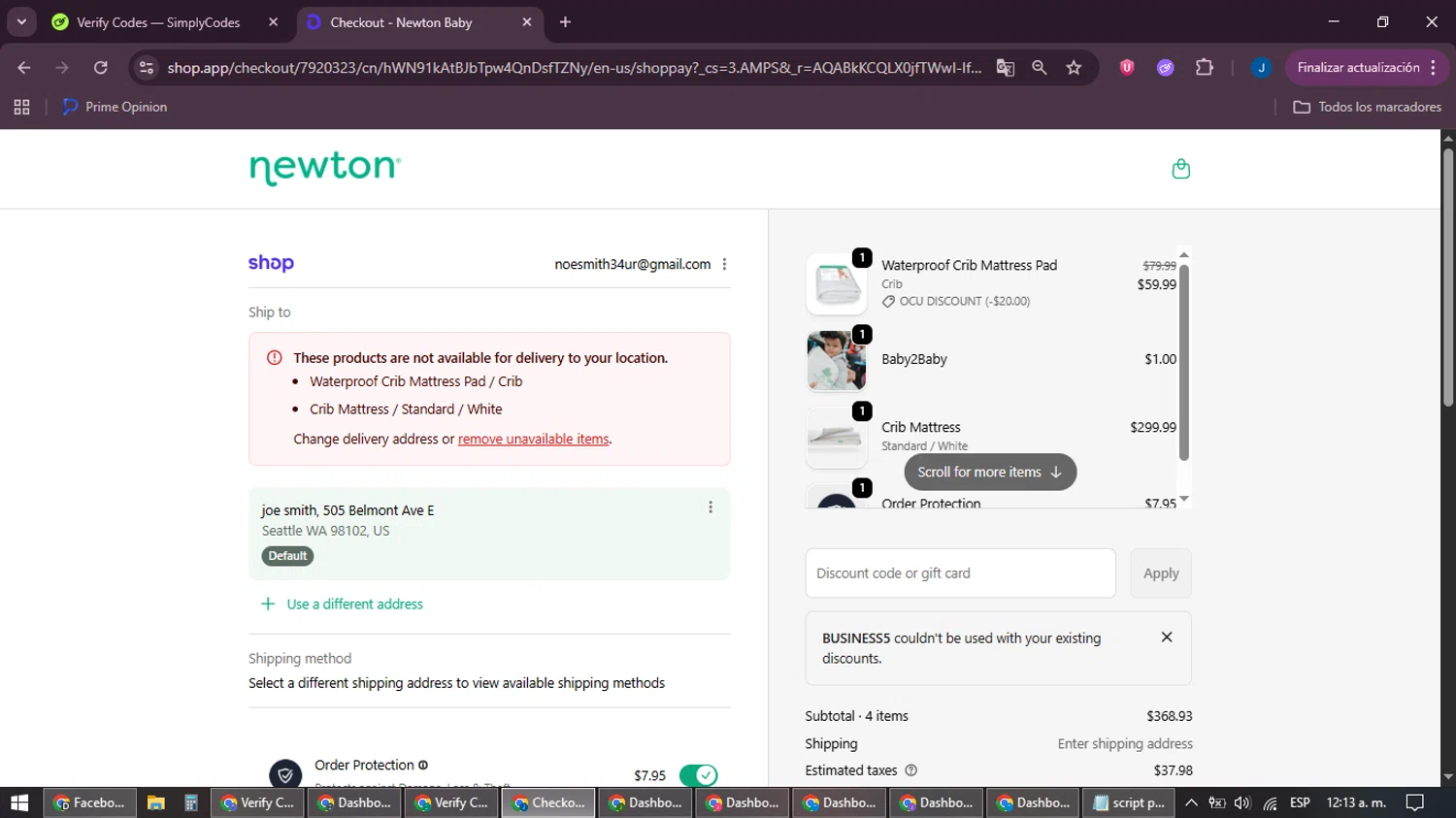Click the translate page icon
Viewport: 1456px width, 818px height.
(1006, 68)
